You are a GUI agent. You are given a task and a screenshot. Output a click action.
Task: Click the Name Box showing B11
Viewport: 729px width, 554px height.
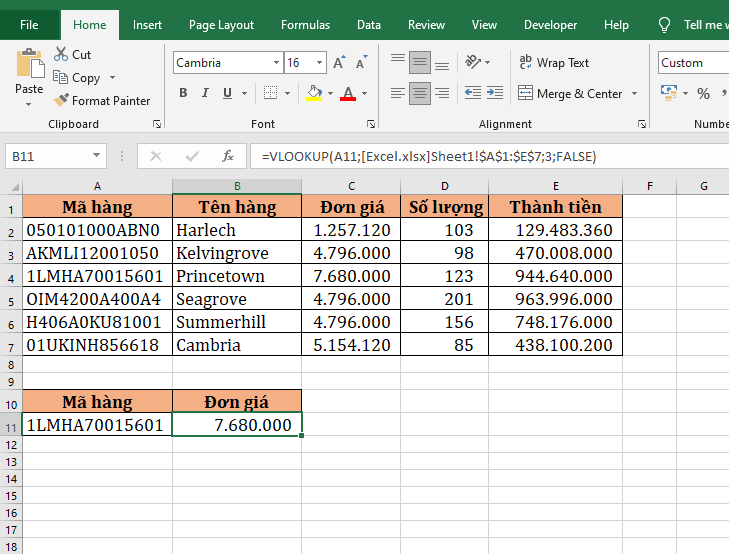click(x=46, y=156)
